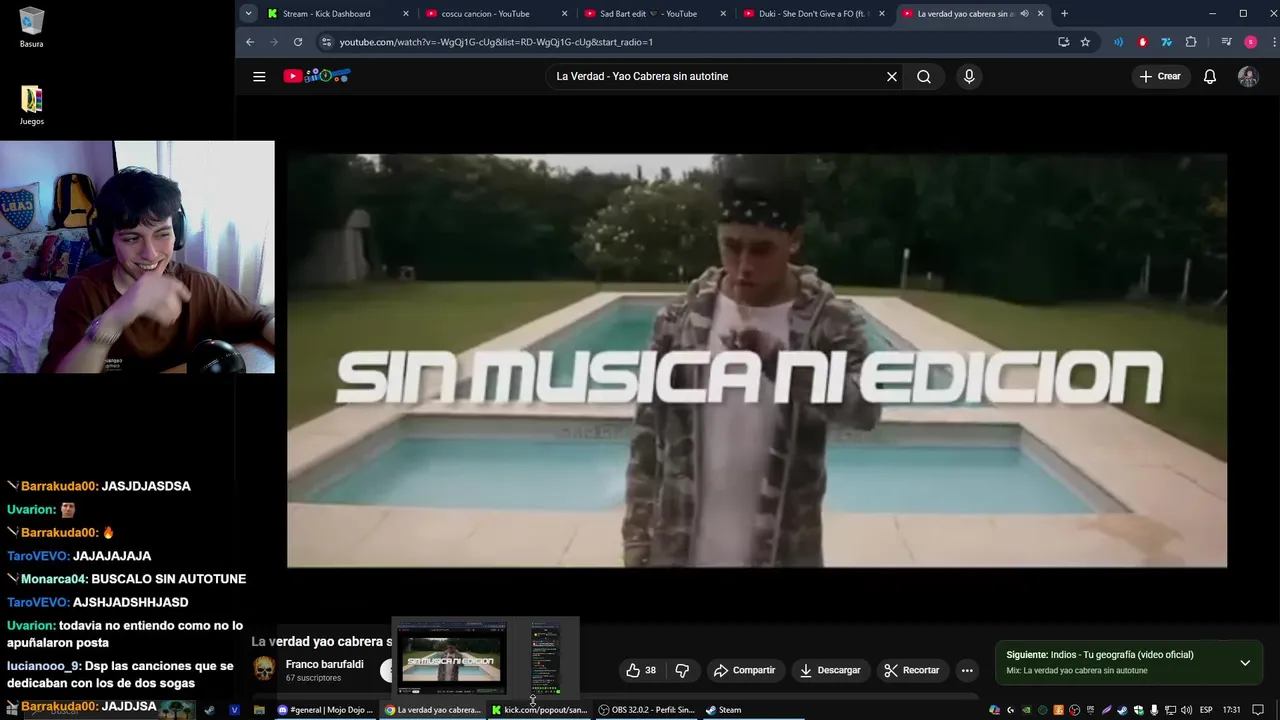The height and width of the screenshot is (720, 1280).
Task: Open YouTube notifications bell
Action: [1210, 76]
